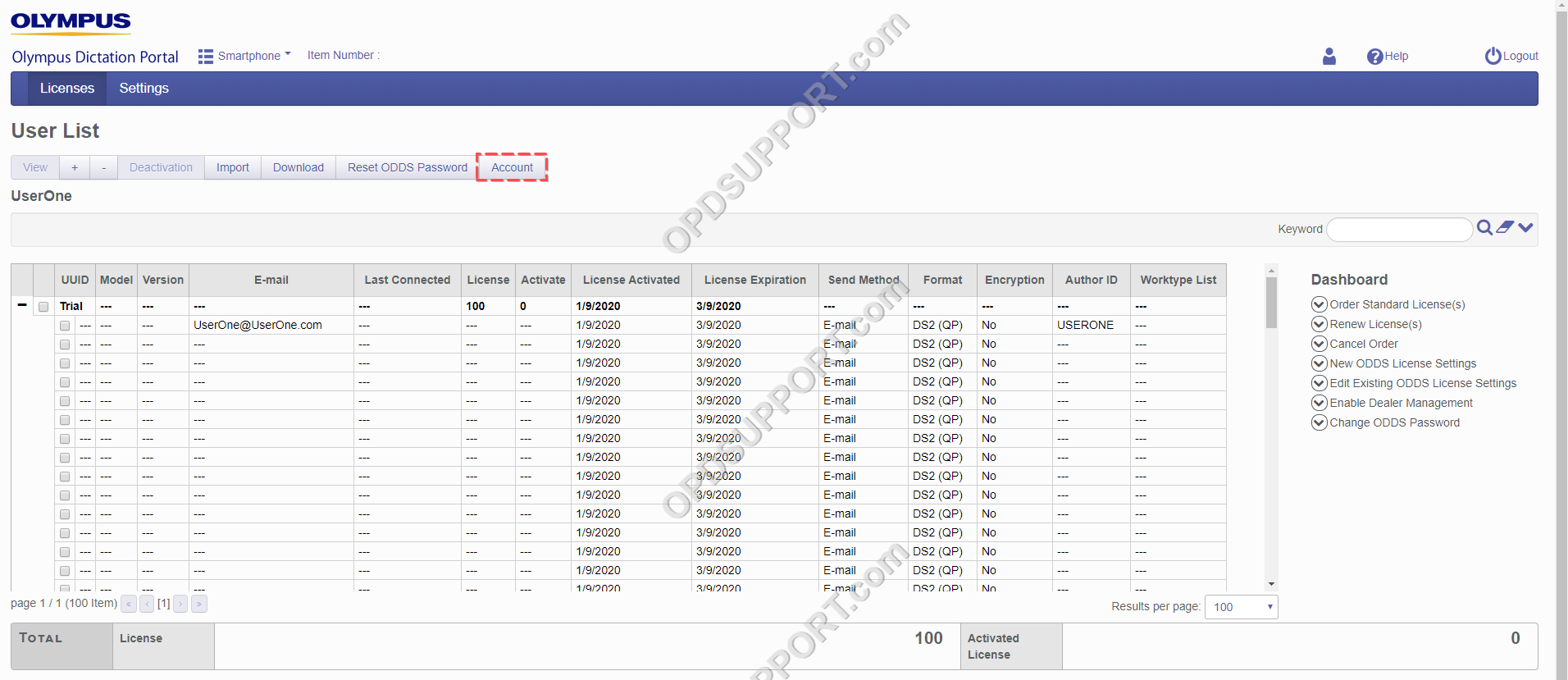The image size is (1568, 680).
Task: Click the Olympus logo
Action: coord(71,23)
